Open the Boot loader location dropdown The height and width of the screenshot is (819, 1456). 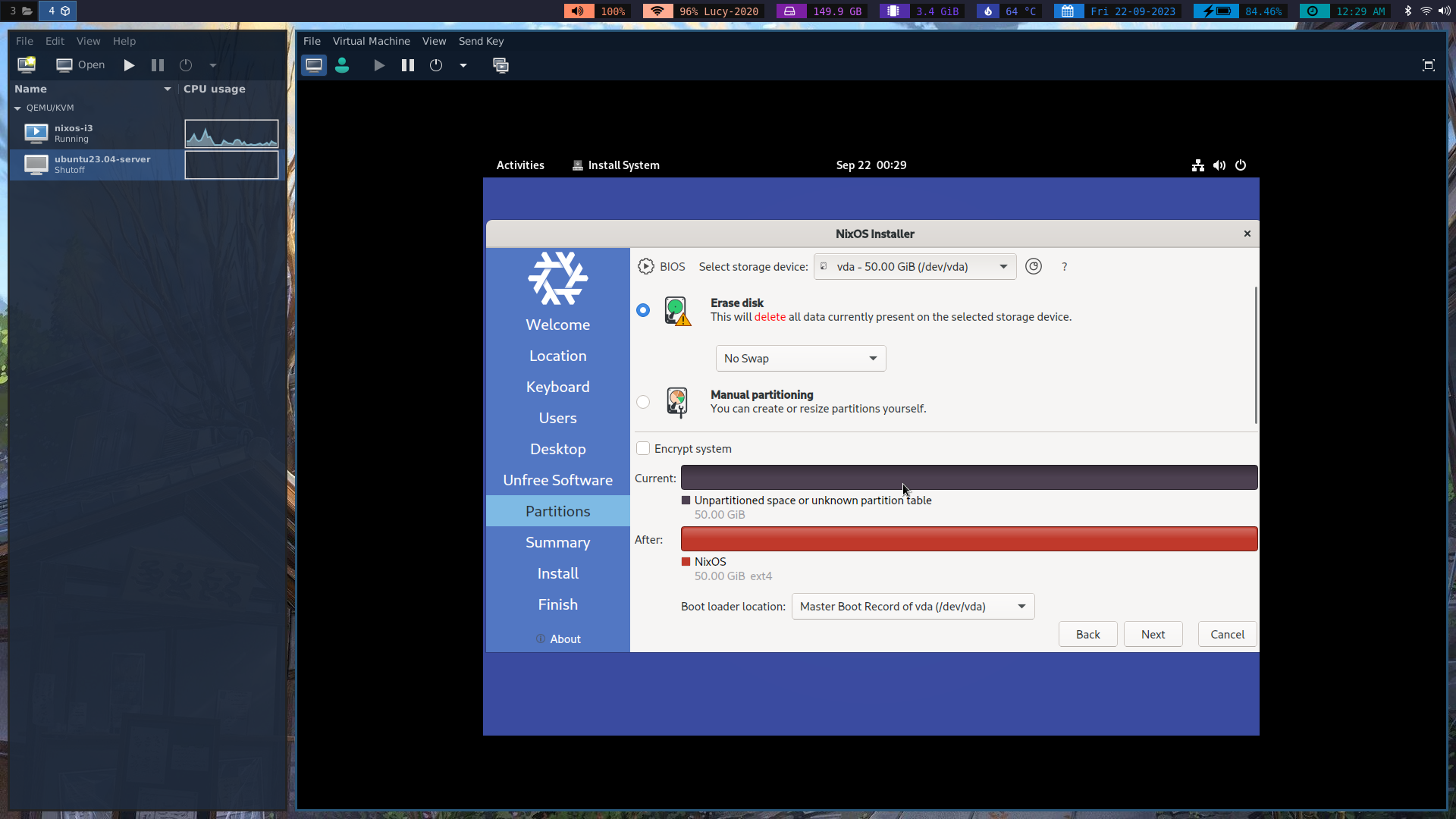coord(912,606)
